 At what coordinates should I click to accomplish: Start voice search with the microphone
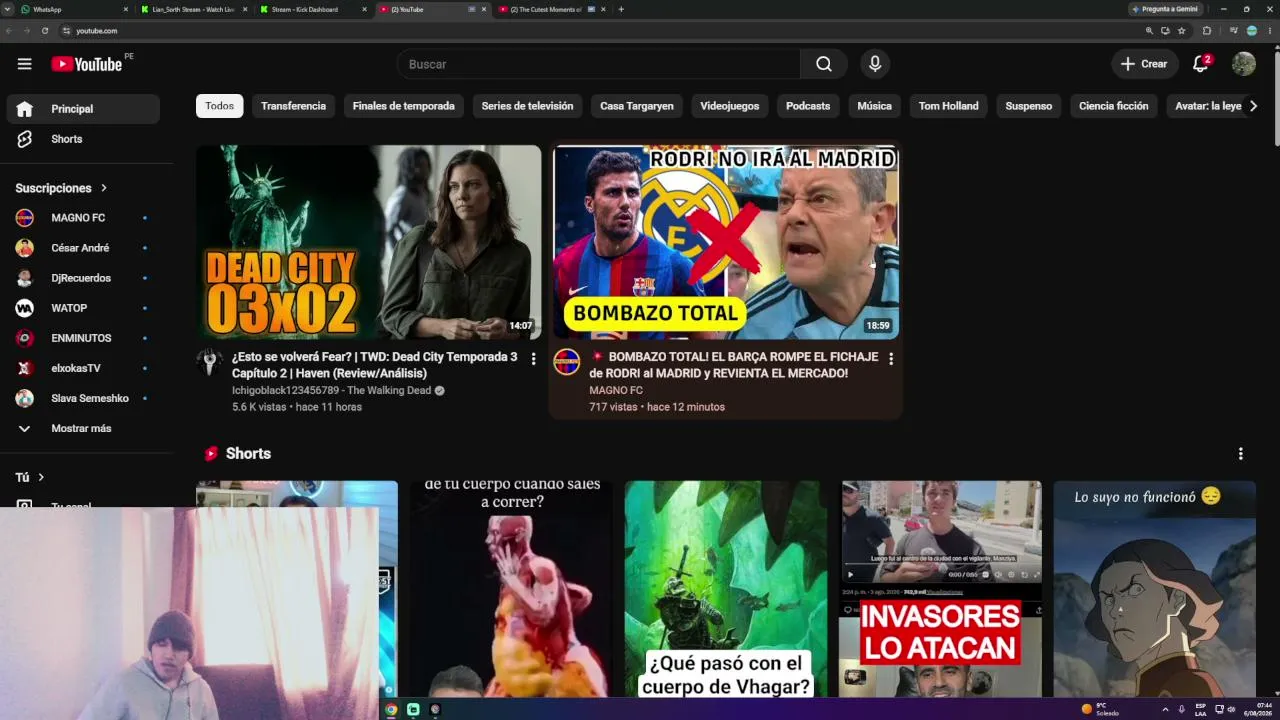coord(875,64)
